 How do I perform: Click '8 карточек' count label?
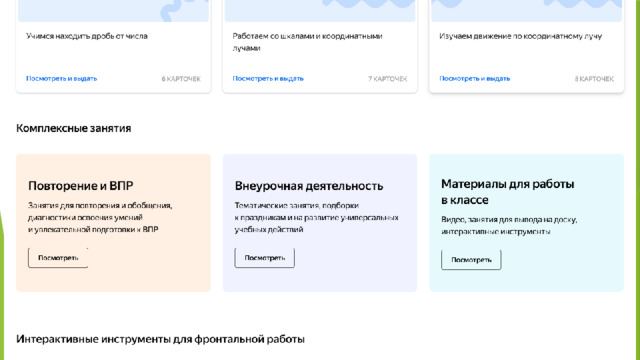tap(594, 79)
